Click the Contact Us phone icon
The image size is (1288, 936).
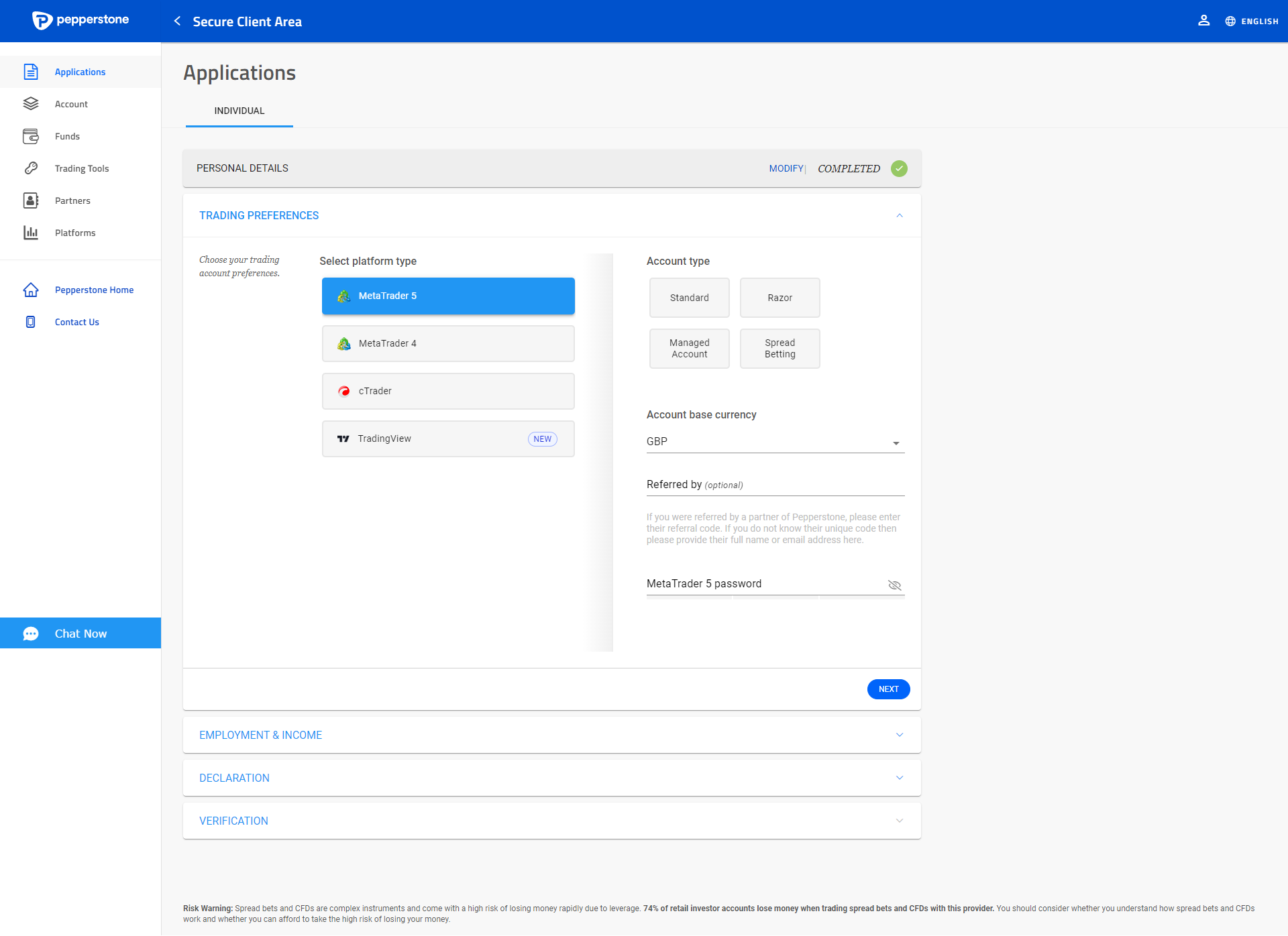coord(31,322)
